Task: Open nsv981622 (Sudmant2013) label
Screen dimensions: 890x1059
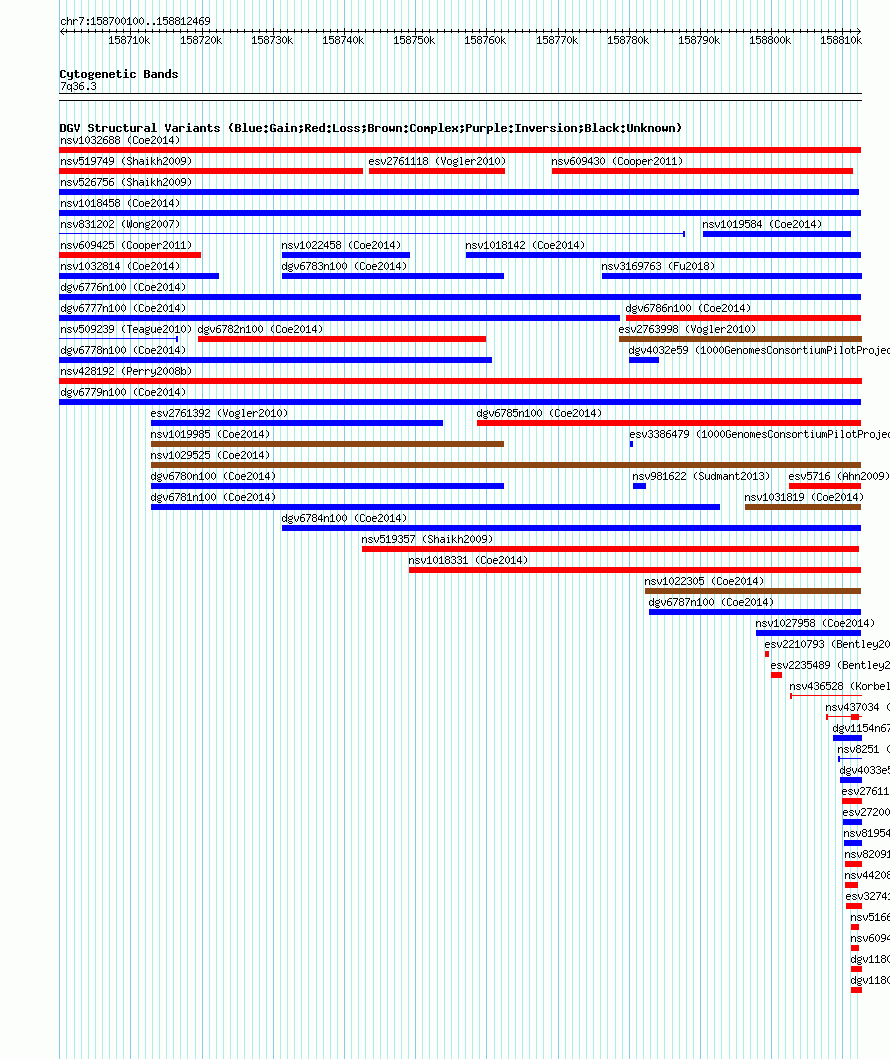Action: pos(701,475)
